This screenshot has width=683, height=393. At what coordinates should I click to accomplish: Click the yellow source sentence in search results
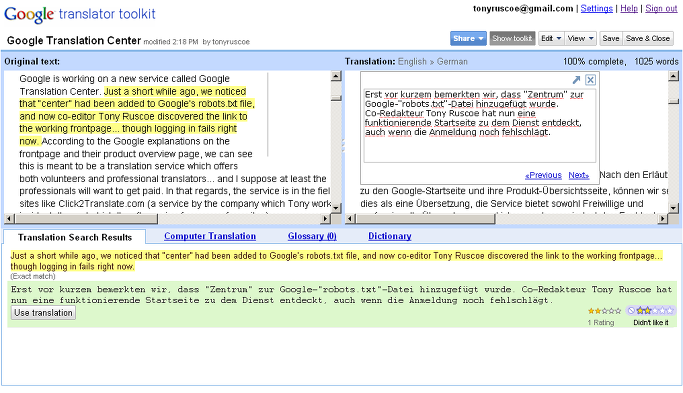tap(336, 261)
